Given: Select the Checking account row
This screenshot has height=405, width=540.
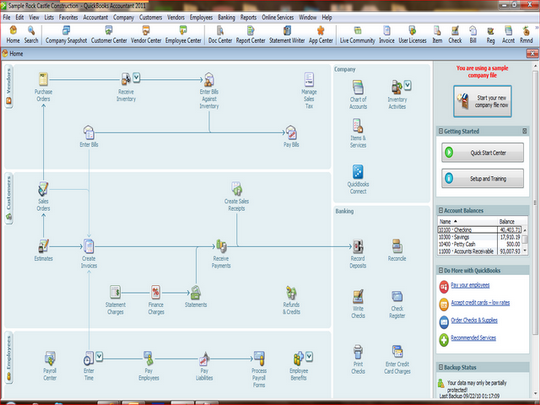Looking at the screenshot, I should [480, 230].
